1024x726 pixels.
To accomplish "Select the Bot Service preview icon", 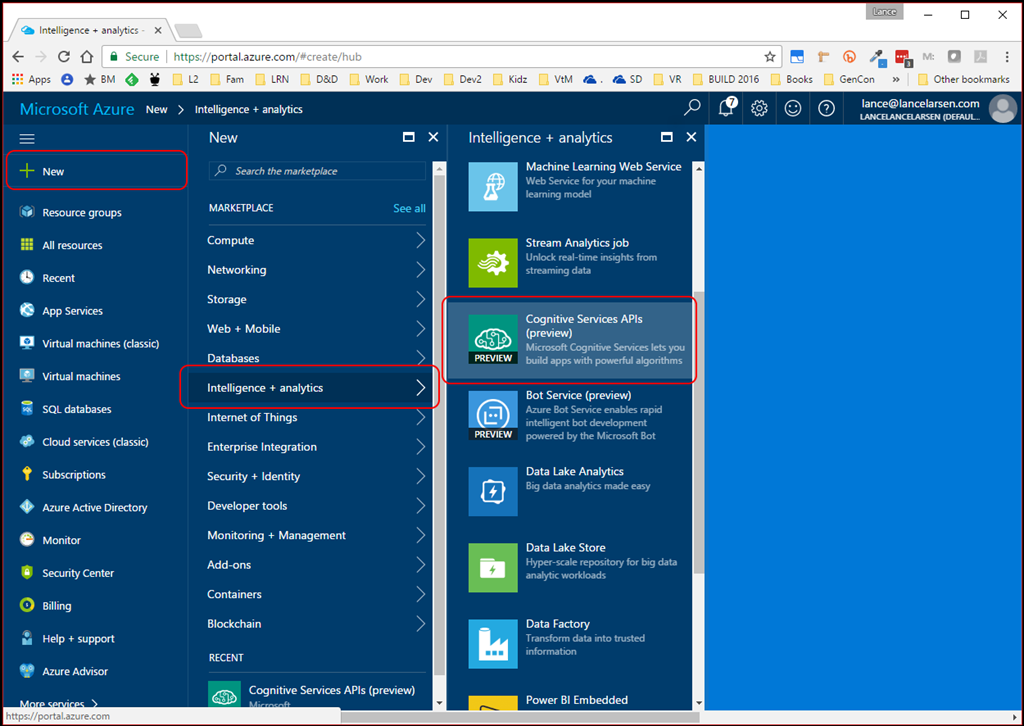I will 493,415.
